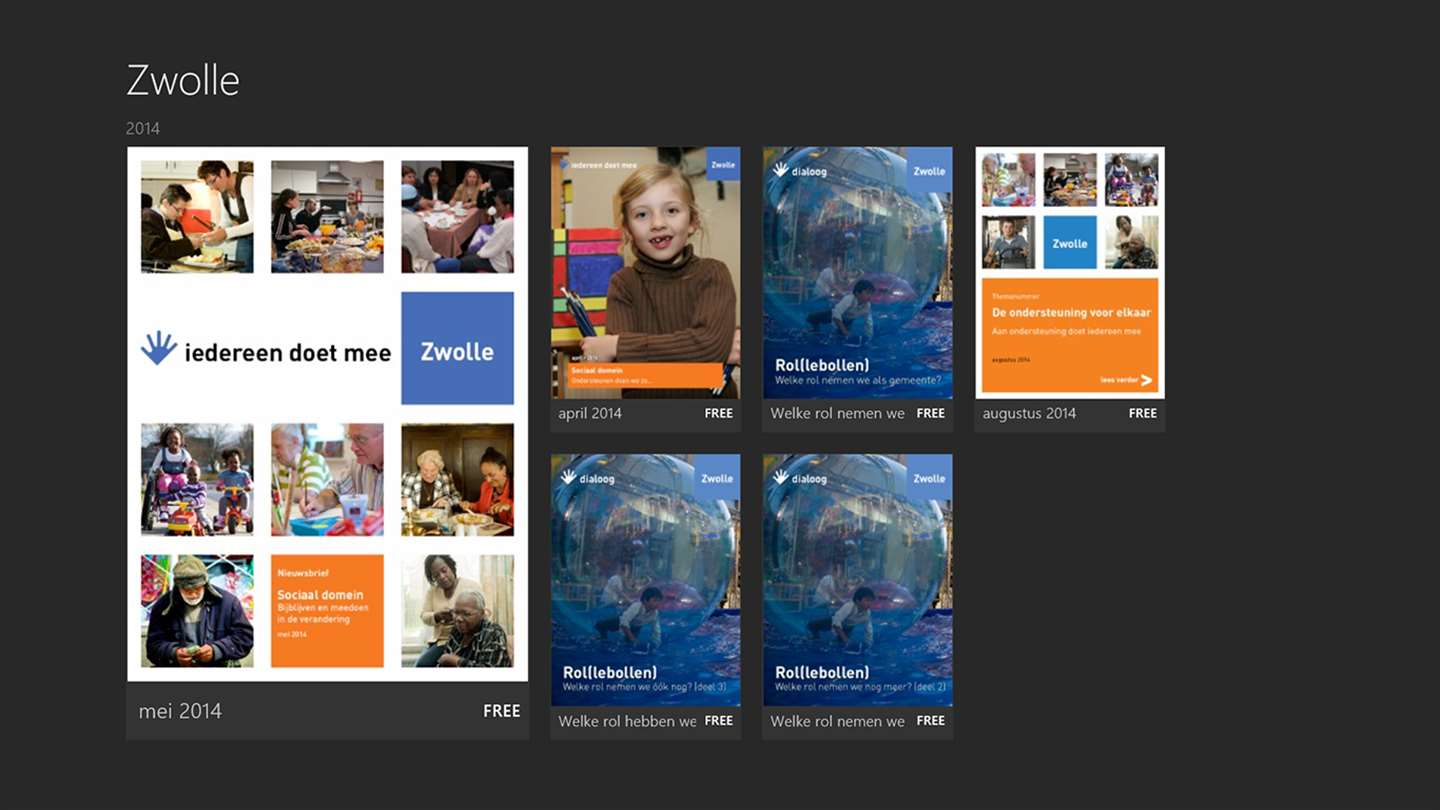
Task: Click the blue hand logo on mei cover
Action: (x=158, y=347)
